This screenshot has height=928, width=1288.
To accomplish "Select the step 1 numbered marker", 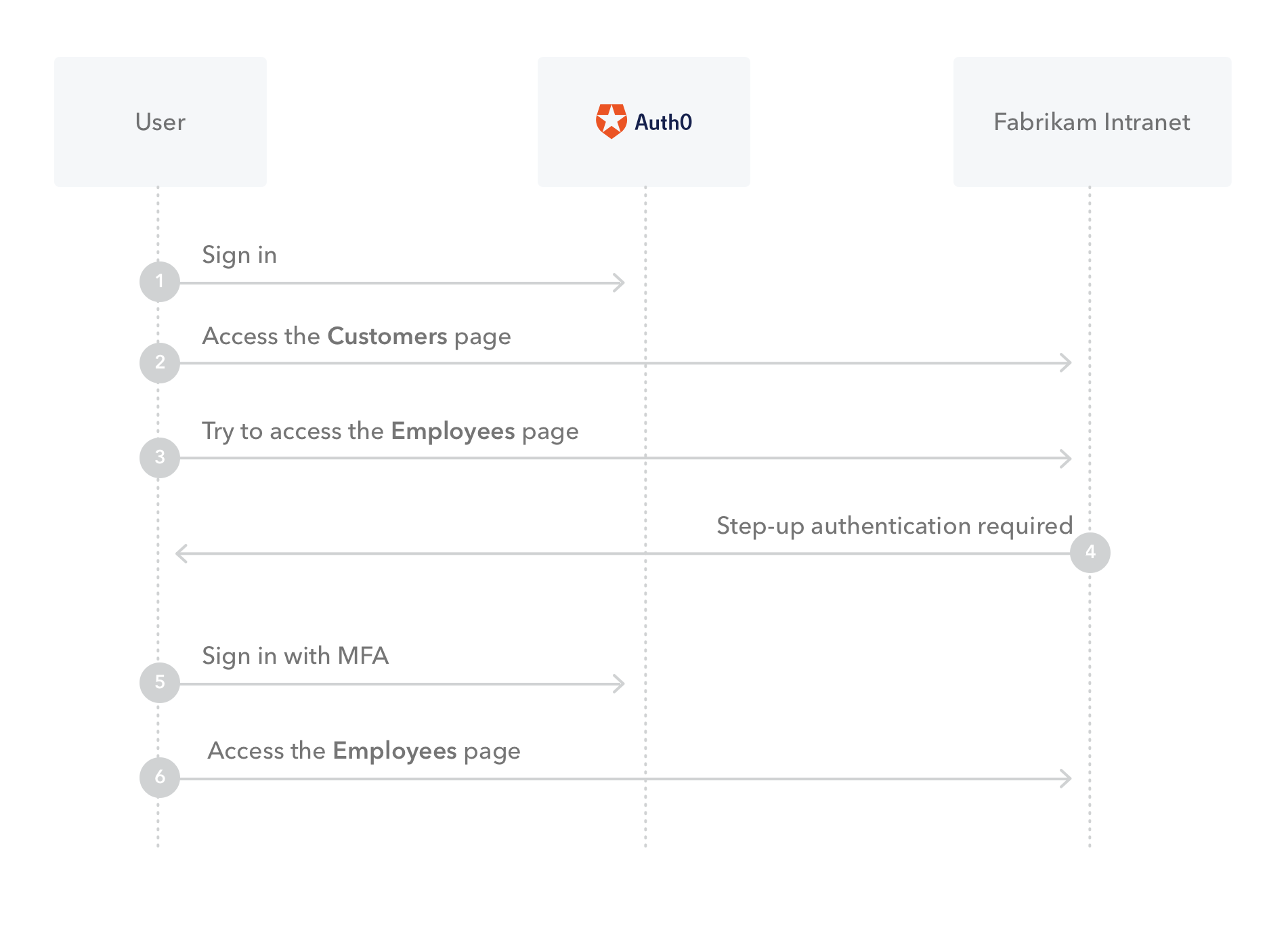I will 160,282.
